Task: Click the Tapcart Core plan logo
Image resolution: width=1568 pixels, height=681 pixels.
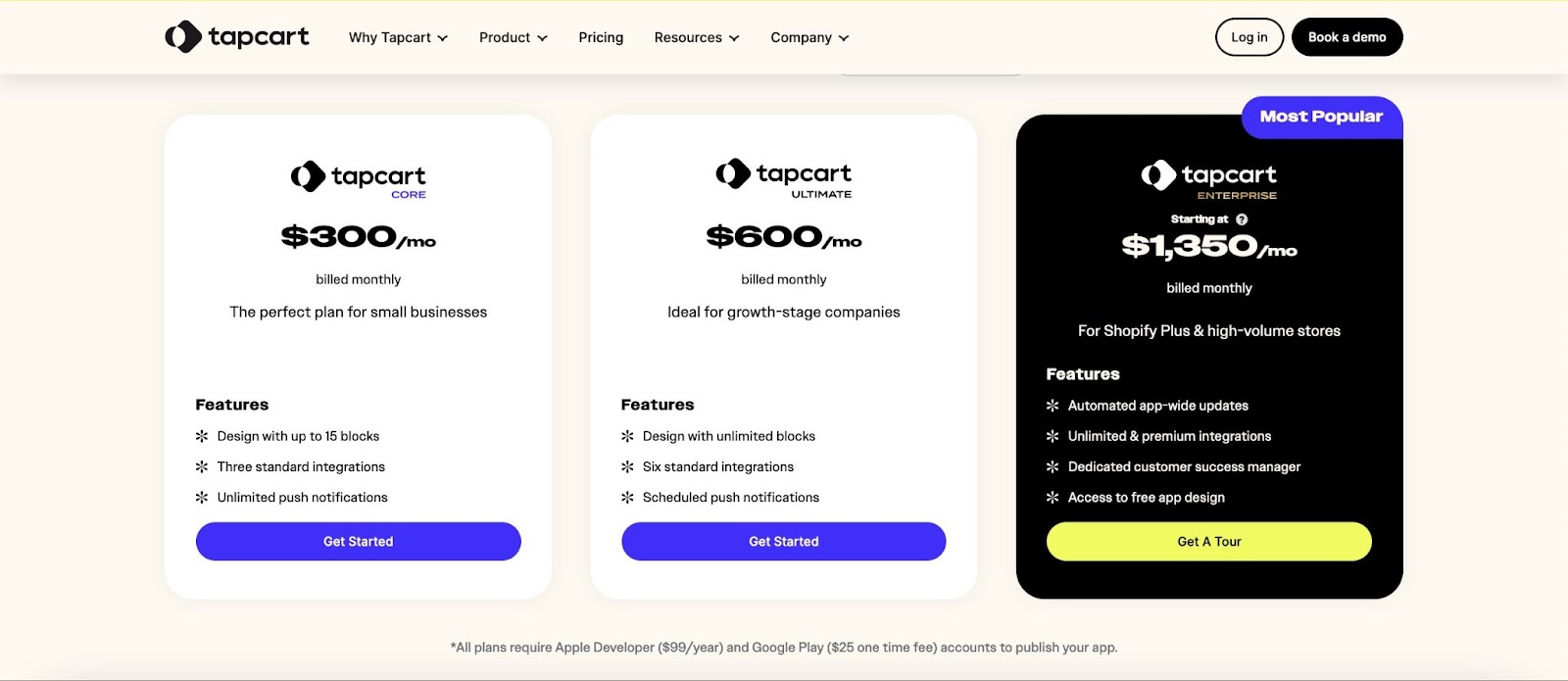Action: 359,178
